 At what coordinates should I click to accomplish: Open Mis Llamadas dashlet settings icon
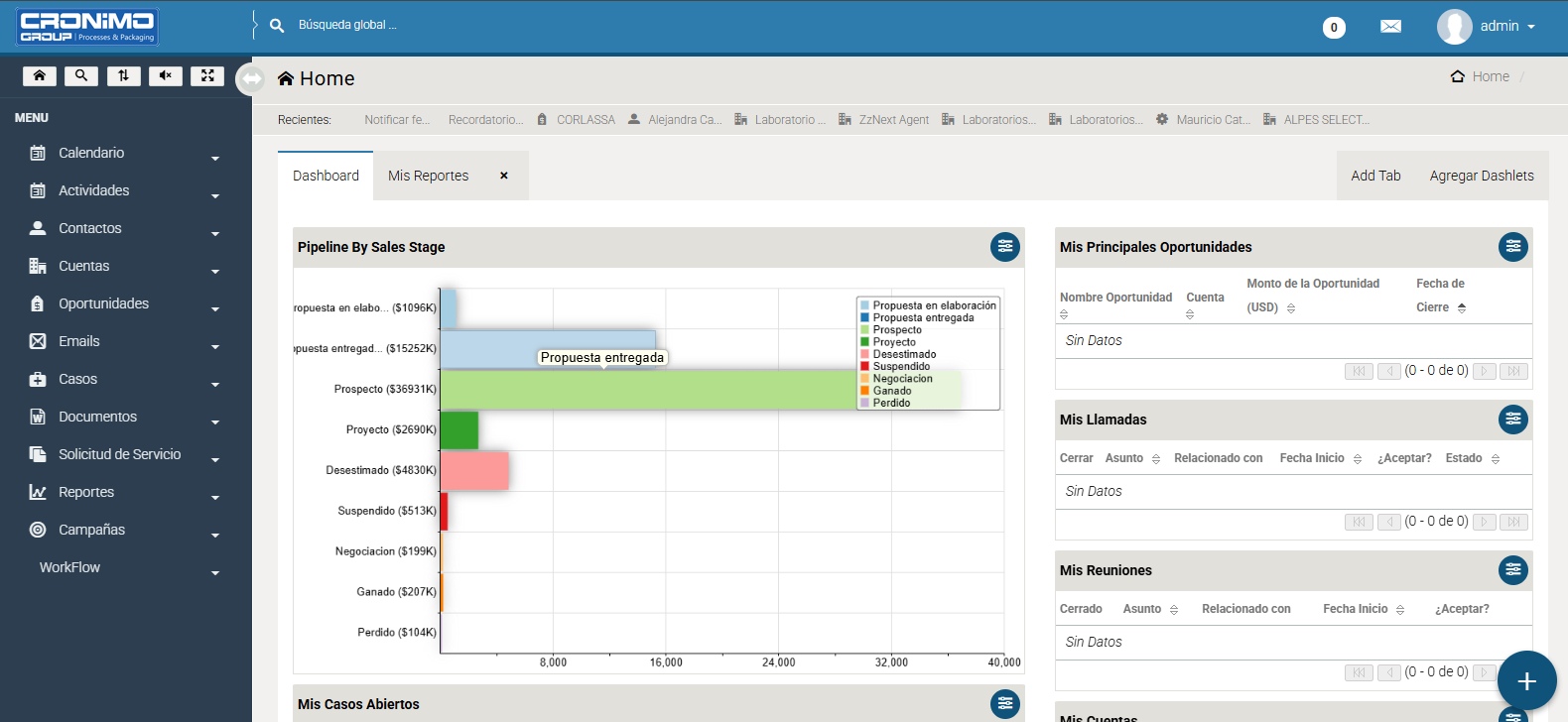(1512, 420)
